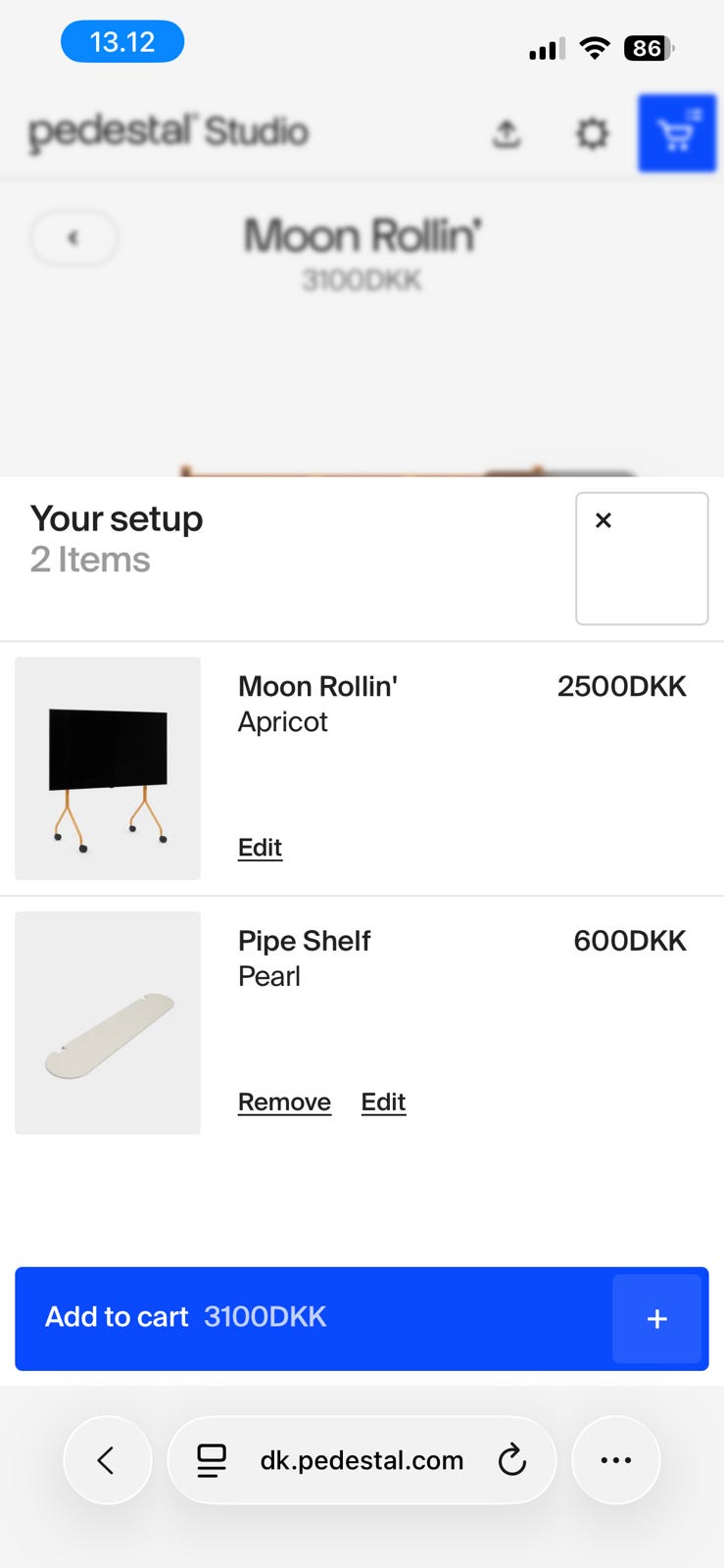This screenshot has width=724, height=1568.
Task: Edit the Moon Rollin' Apricot item
Action: (x=260, y=848)
